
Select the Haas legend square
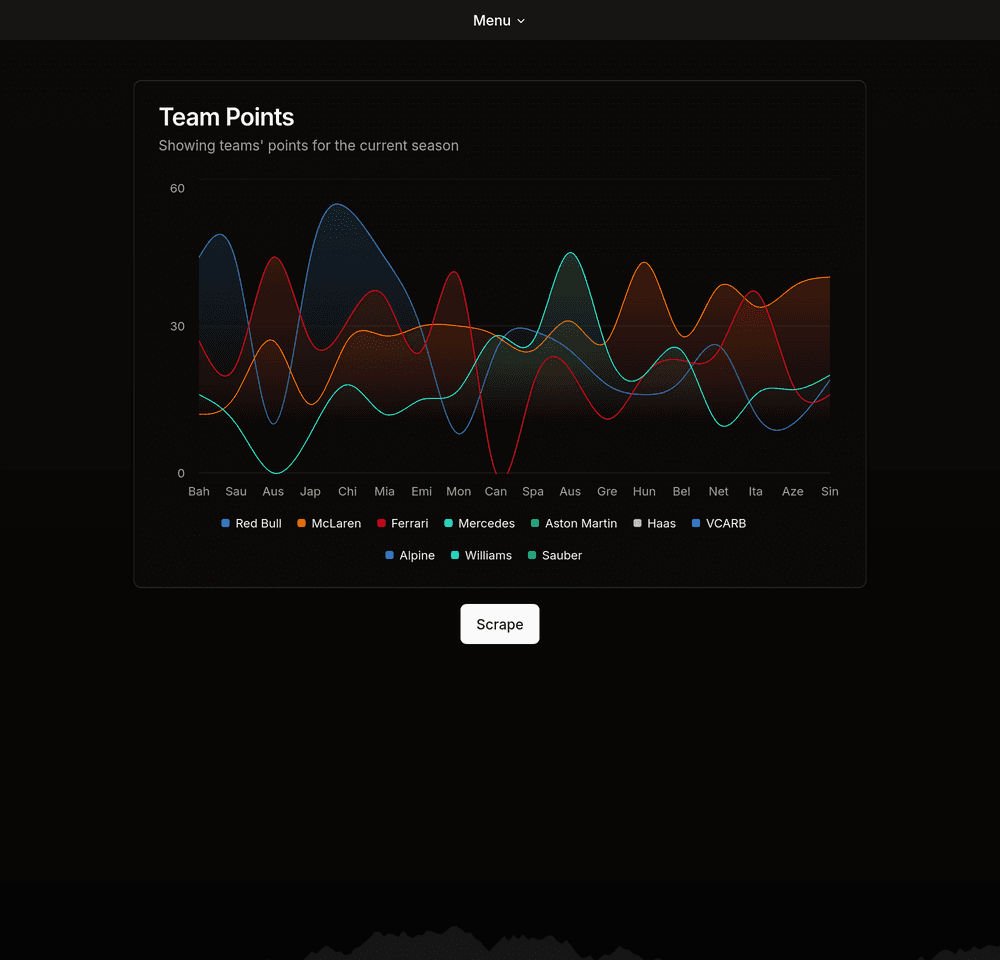(637, 523)
